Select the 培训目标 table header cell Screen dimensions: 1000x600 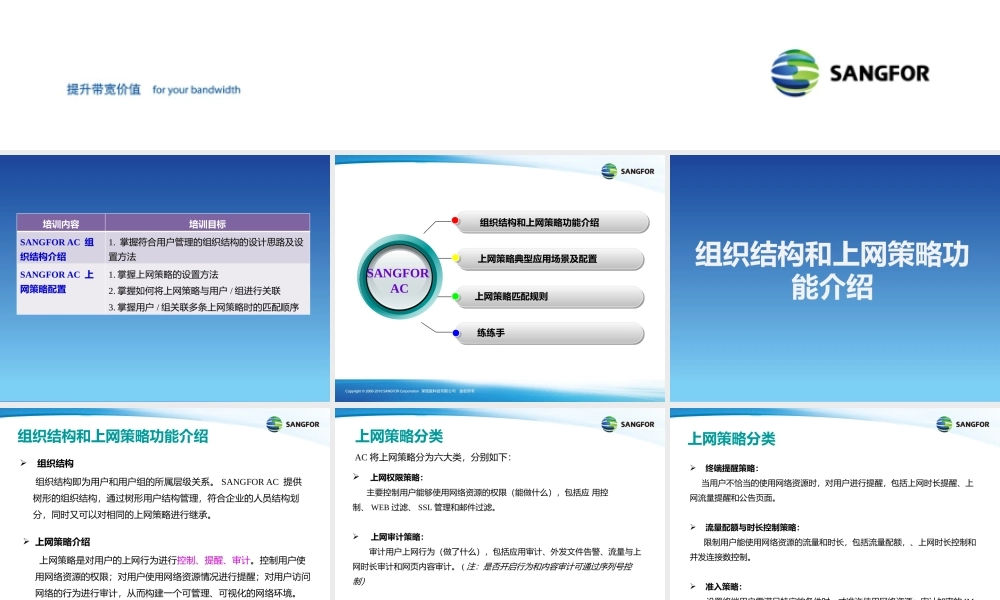(207, 223)
